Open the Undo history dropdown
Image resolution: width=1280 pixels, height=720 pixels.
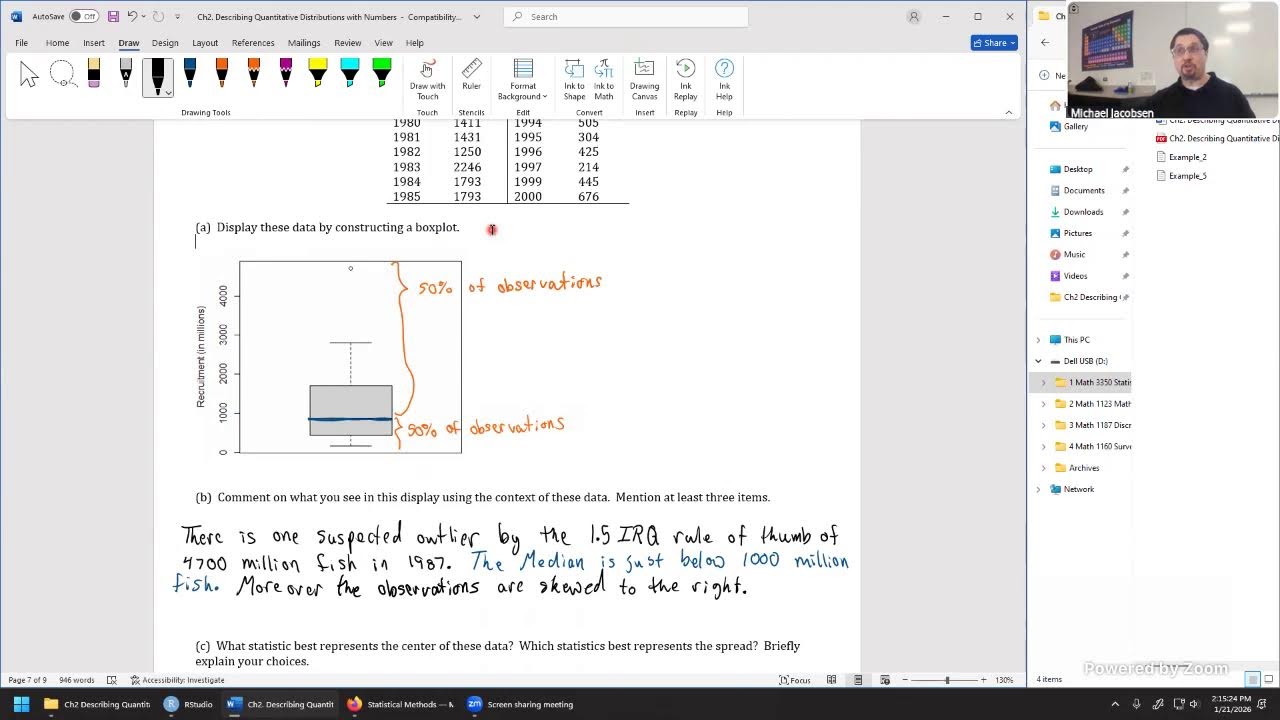coord(144,17)
